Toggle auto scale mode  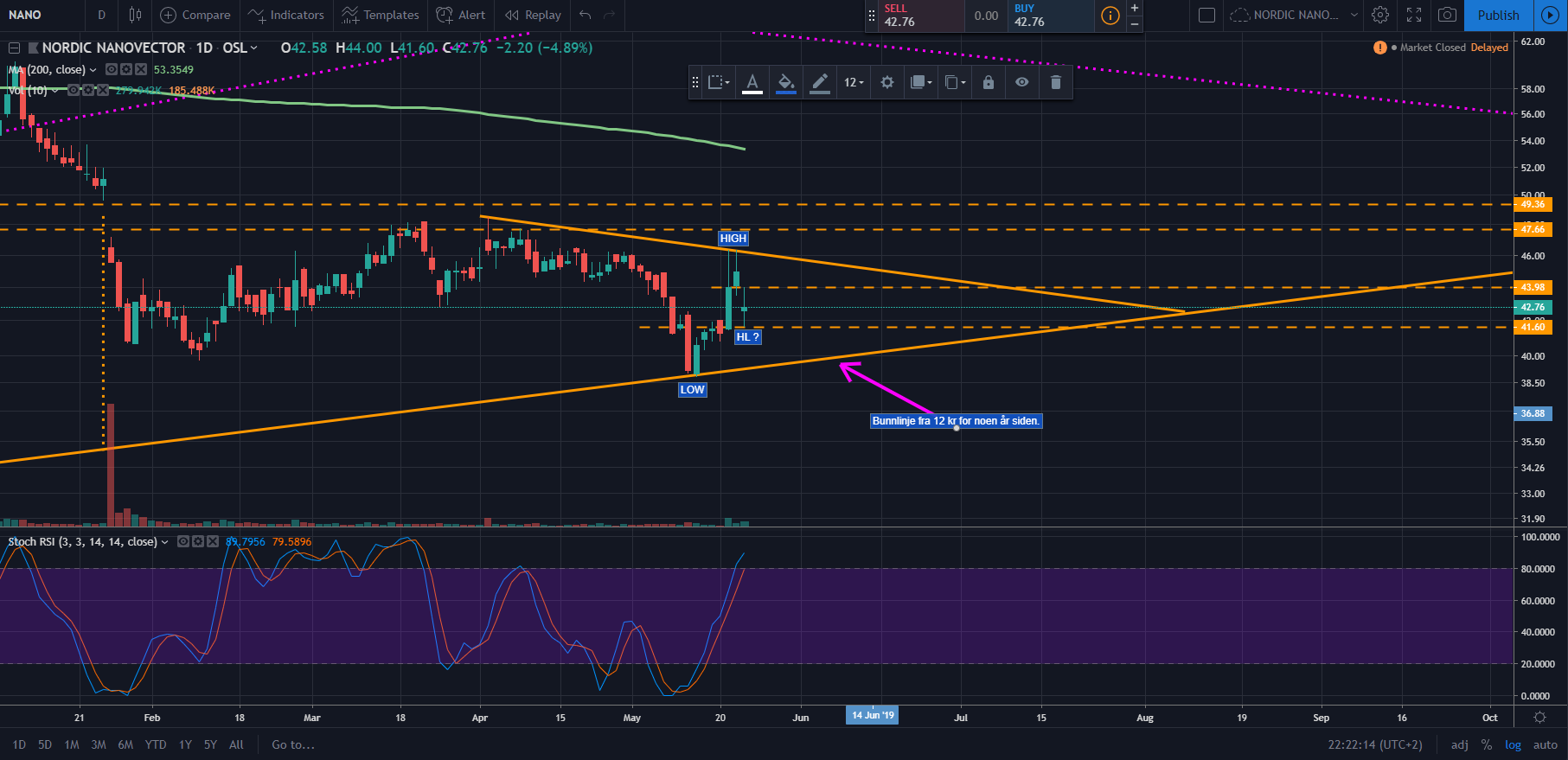[x=1546, y=744]
